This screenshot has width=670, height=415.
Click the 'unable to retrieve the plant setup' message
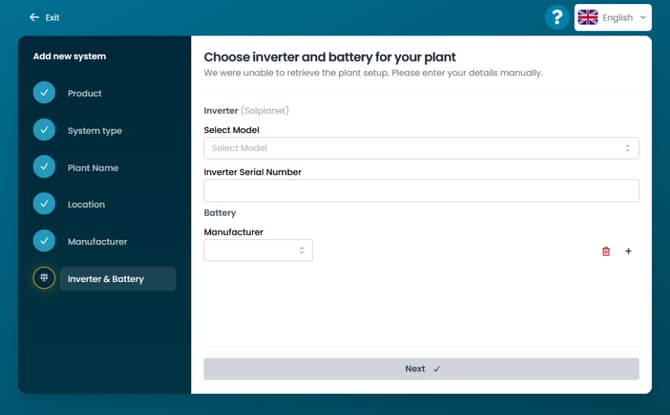tap(373, 73)
